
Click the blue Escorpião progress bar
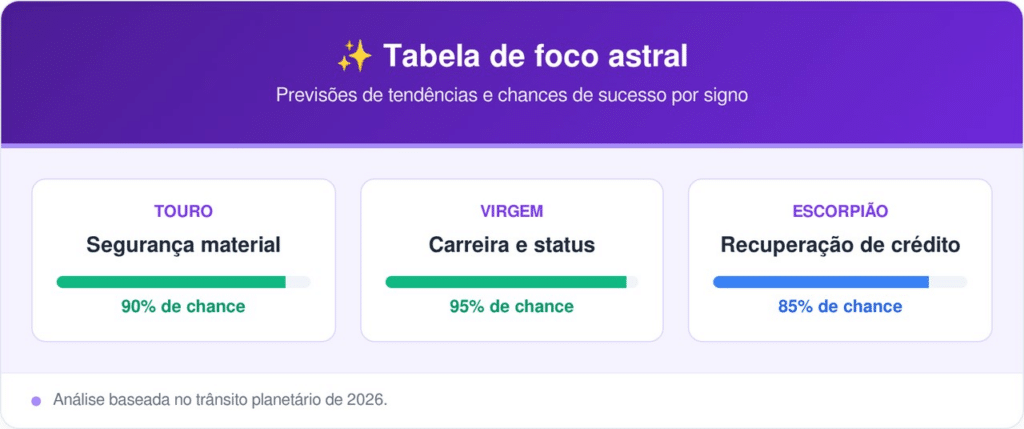pos(822,282)
